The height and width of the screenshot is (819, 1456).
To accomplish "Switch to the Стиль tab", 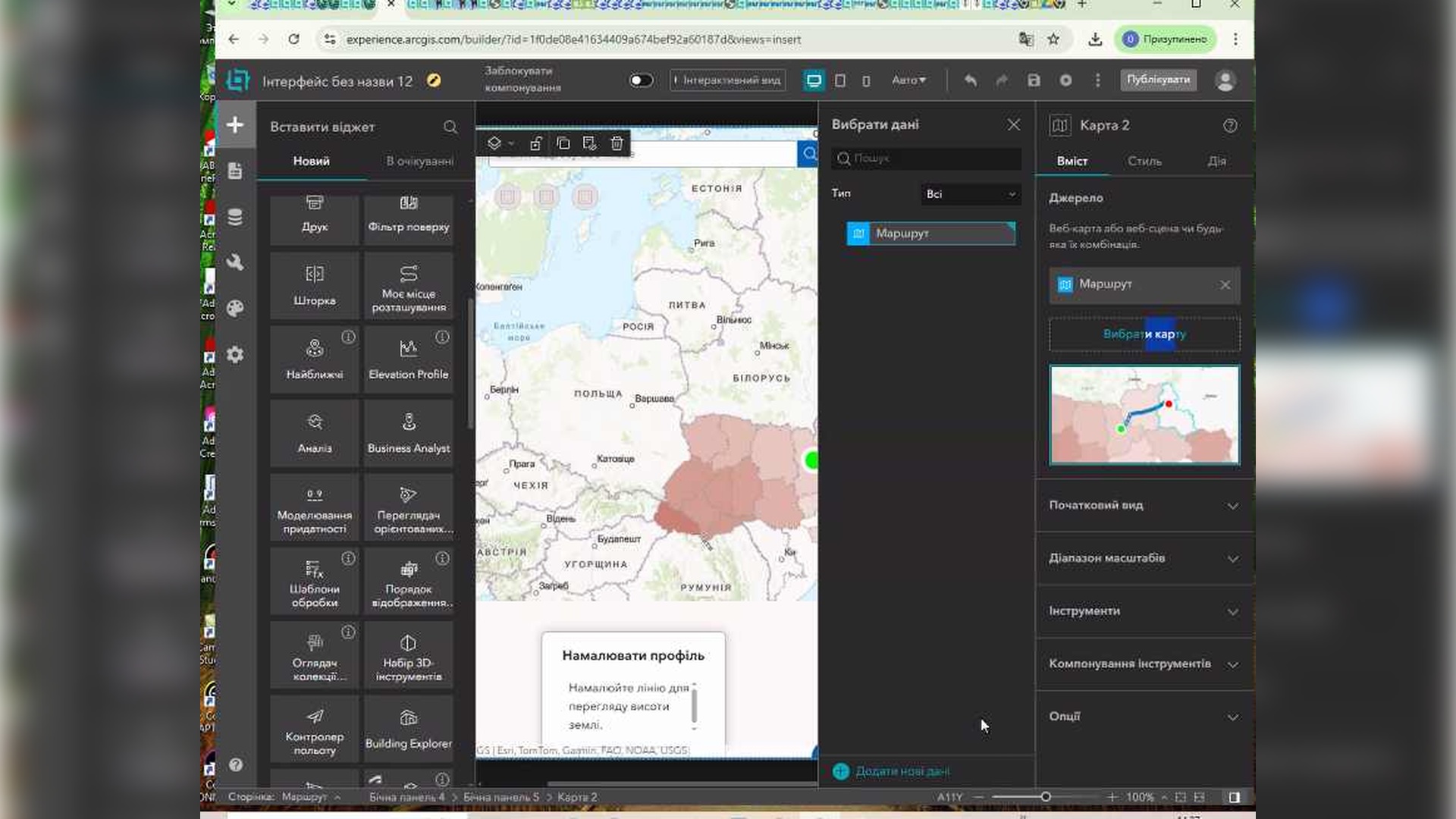I will click(x=1144, y=161).
